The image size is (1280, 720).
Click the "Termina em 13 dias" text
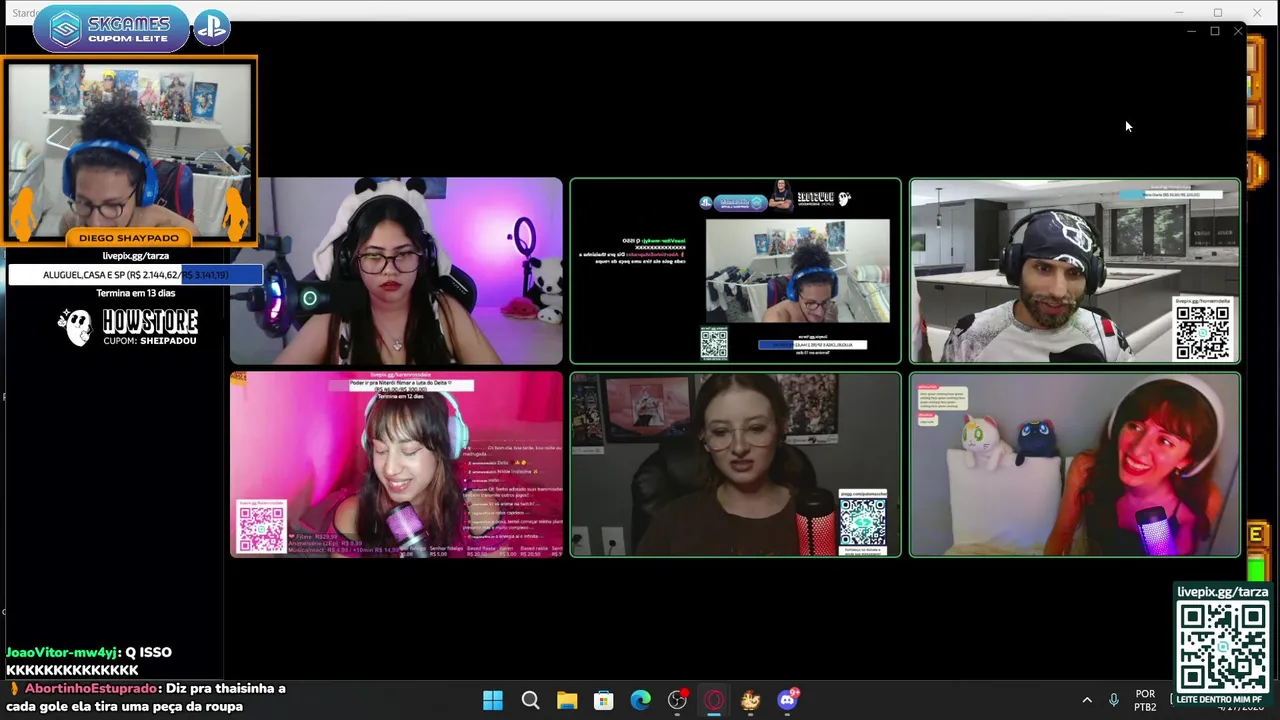[136, 293]
